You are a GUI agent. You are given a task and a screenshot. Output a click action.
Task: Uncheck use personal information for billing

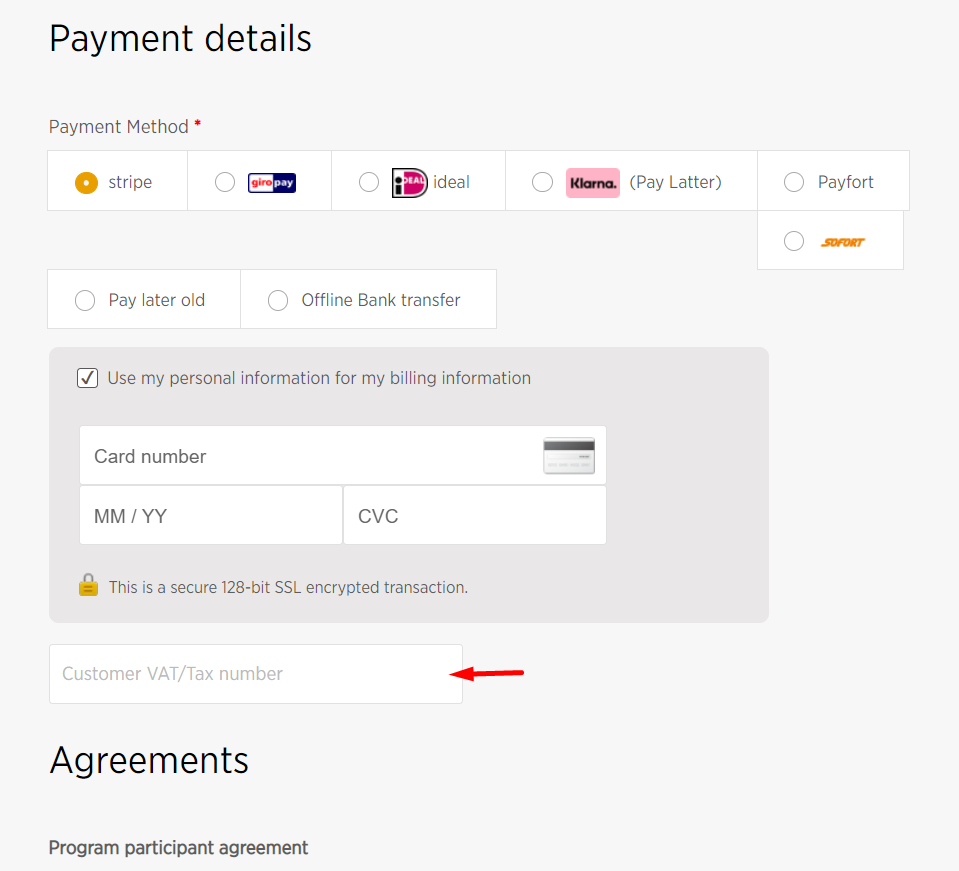point(87,378)
